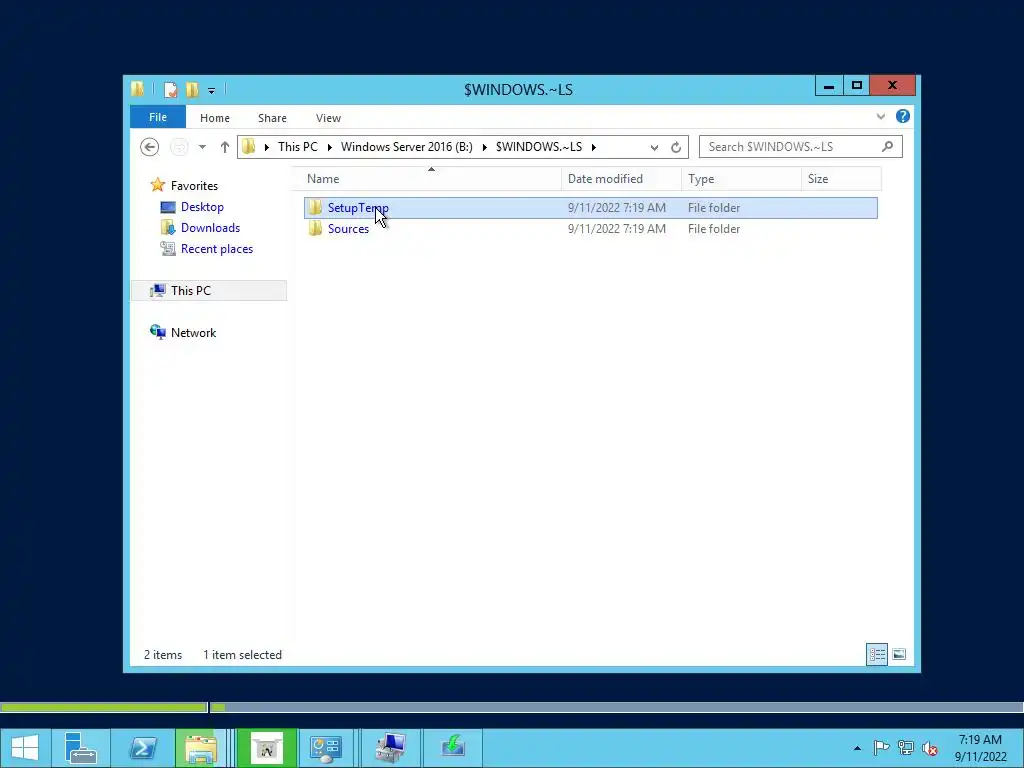The height and width of the screenshot is (768, 1024).
Task: Sort by Date modified column header
Action: [621, 179]
